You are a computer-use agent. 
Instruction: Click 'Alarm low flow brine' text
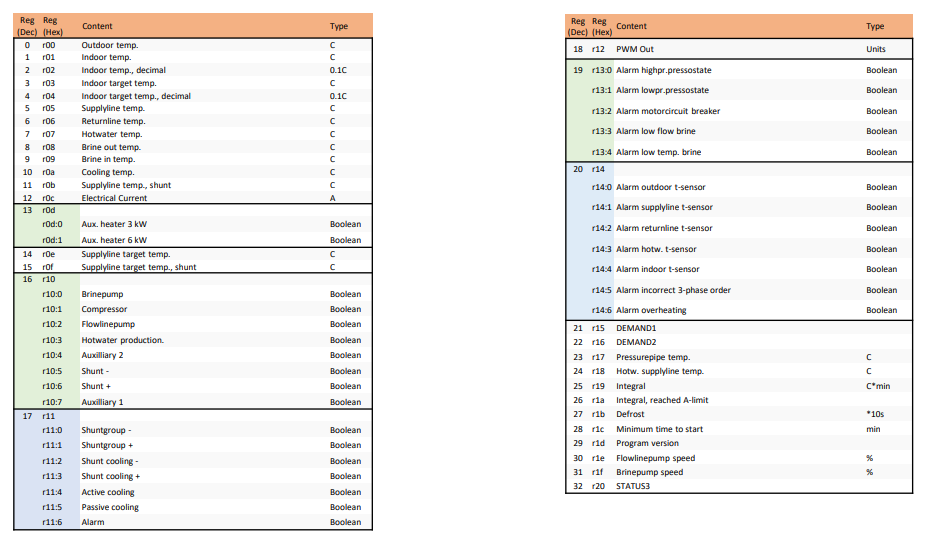(656, 132)
